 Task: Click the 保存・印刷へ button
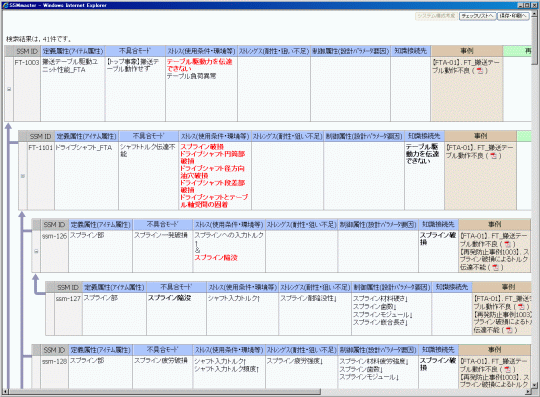513,16
